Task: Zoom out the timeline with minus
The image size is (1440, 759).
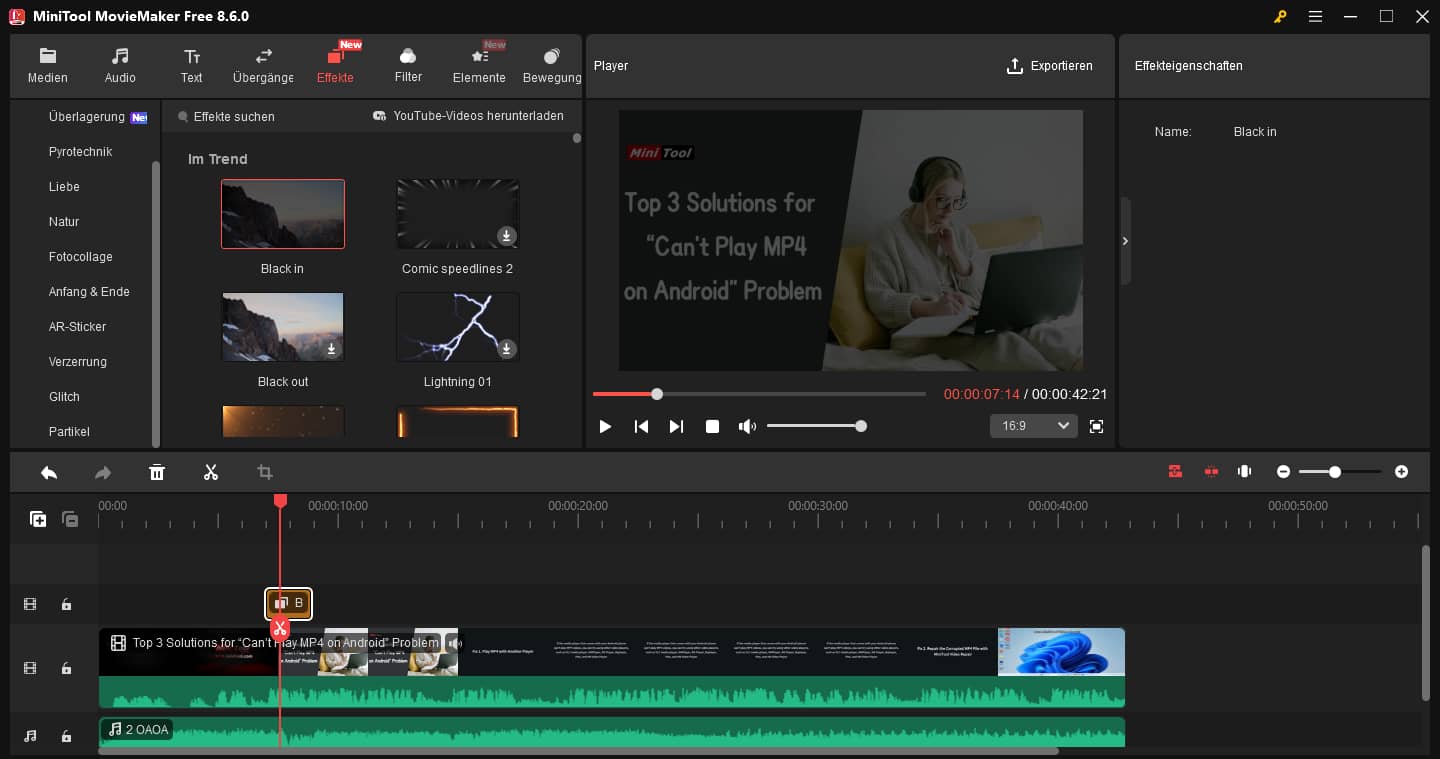Action: point(1283,471)
